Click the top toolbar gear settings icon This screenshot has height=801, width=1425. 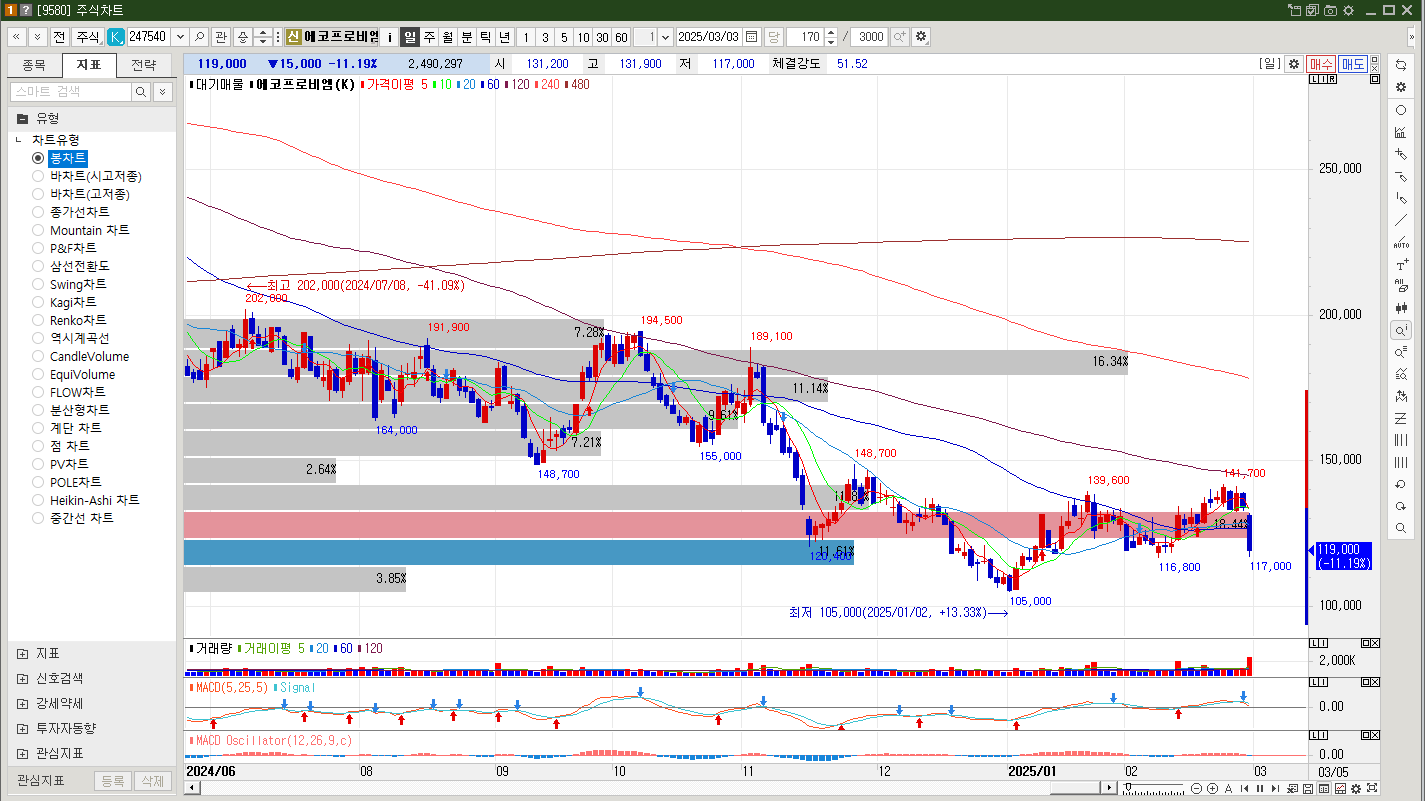921,36
